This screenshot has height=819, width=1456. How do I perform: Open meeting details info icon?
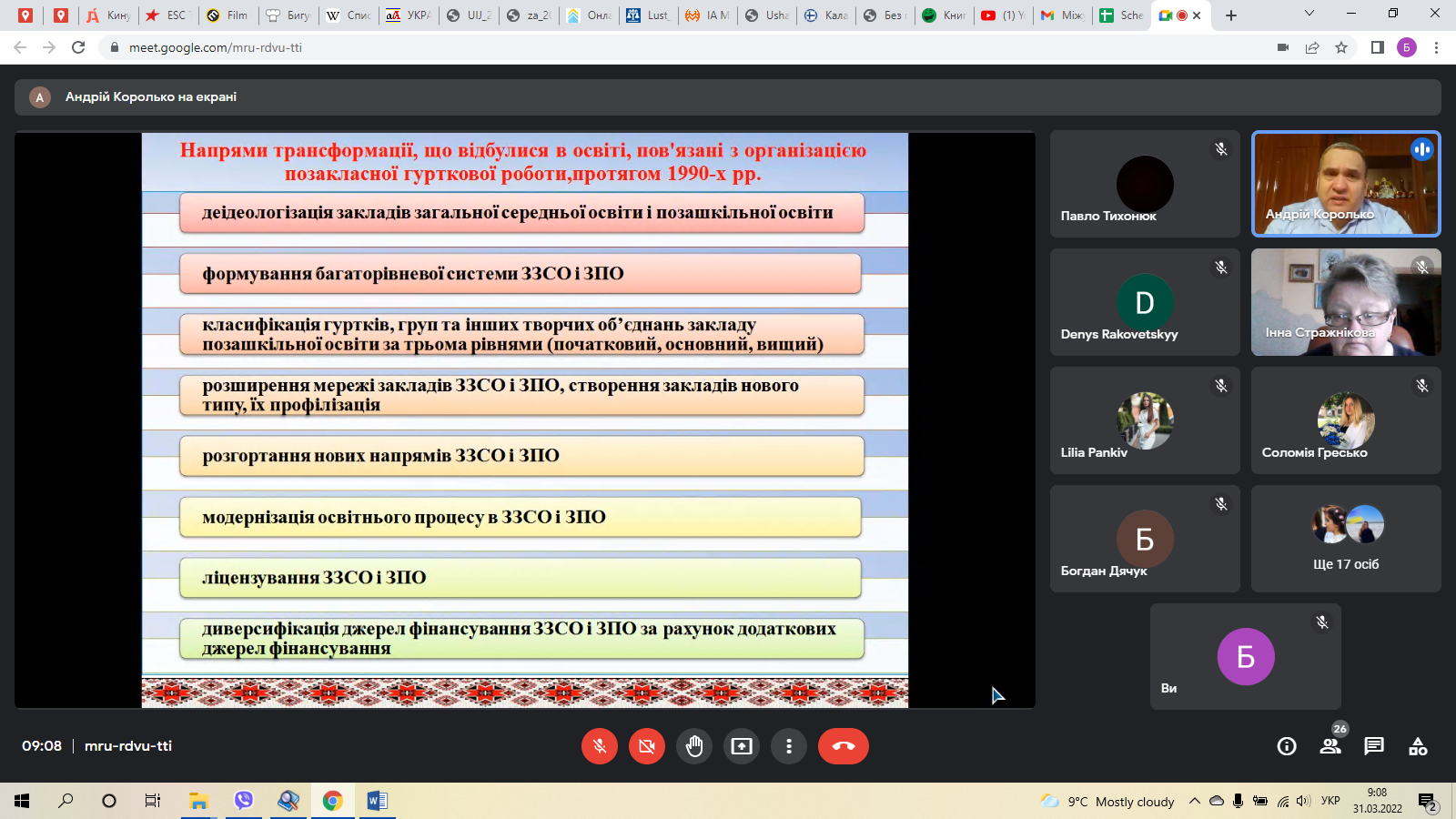tap(1287, 746)
